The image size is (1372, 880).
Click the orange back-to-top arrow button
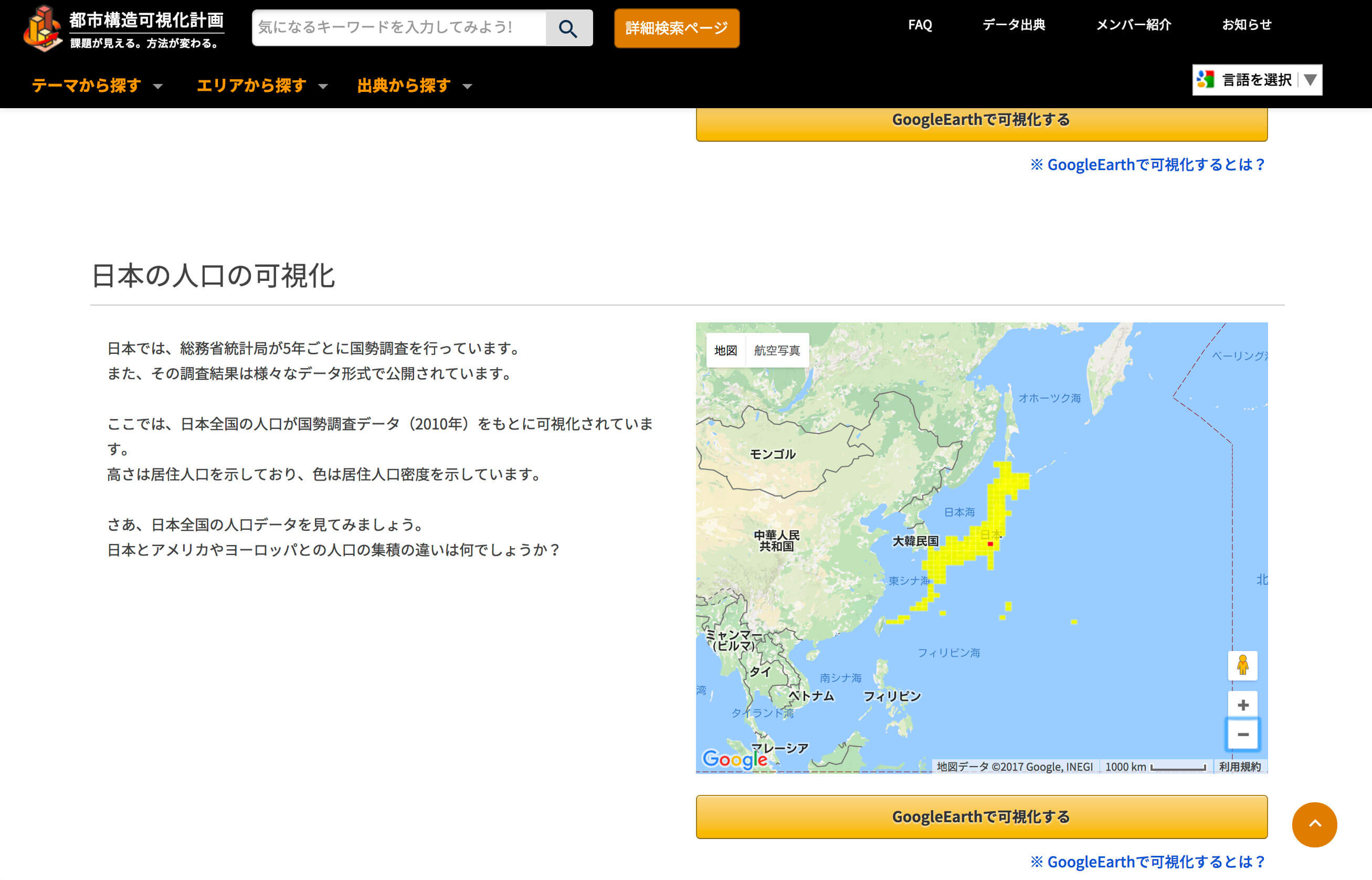coord(1314,824)
